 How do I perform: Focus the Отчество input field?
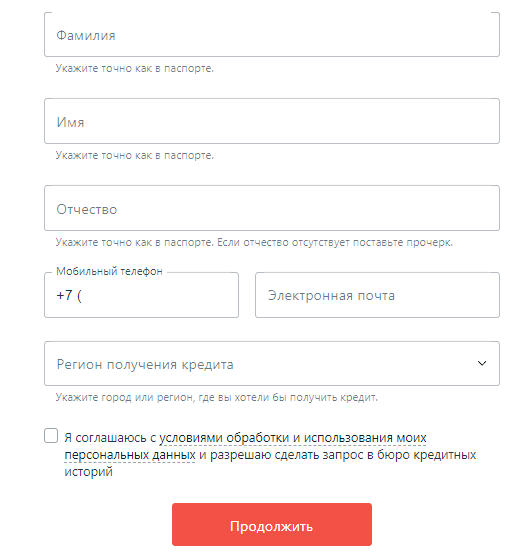(x=272, y=208)
